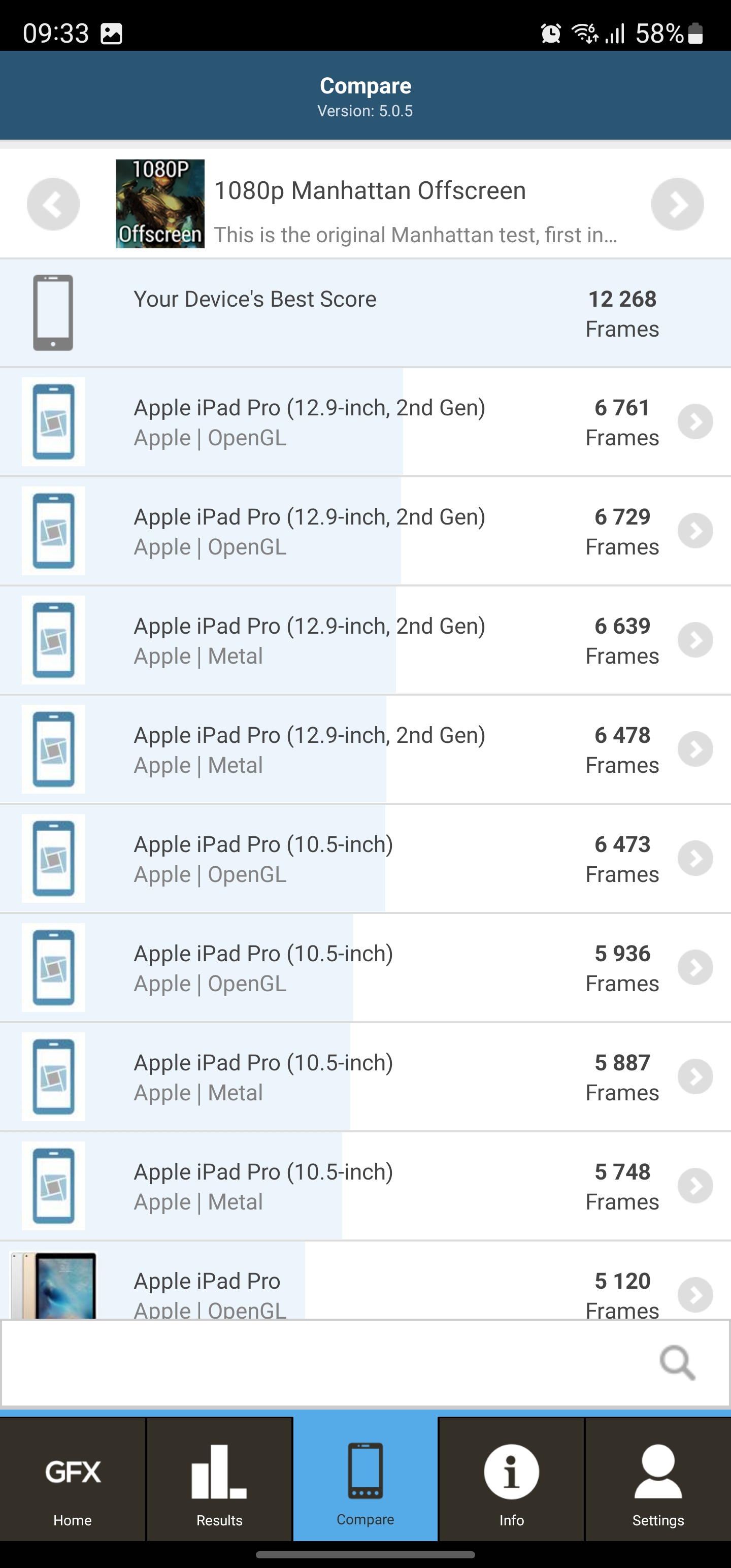Tap device icon of 5 748 Frames entry
731x1568 pixels.
coord(54,1186)
